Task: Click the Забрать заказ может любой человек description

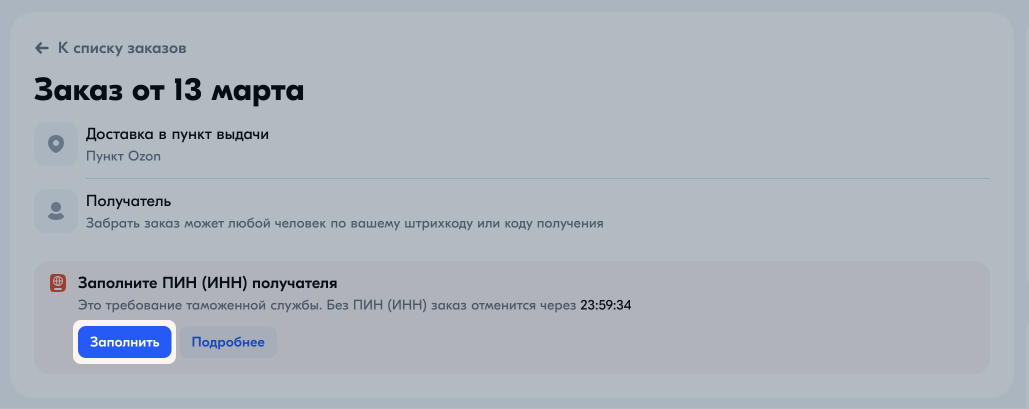Action: [345, 224]
